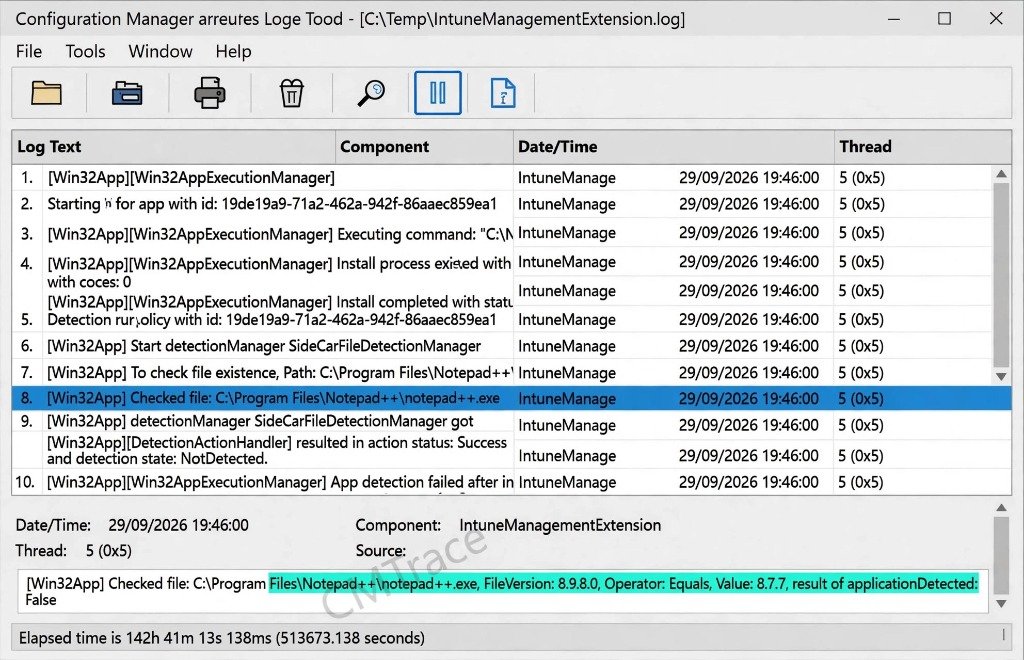
Task: Open the Help menu
Action: [233, 52]
